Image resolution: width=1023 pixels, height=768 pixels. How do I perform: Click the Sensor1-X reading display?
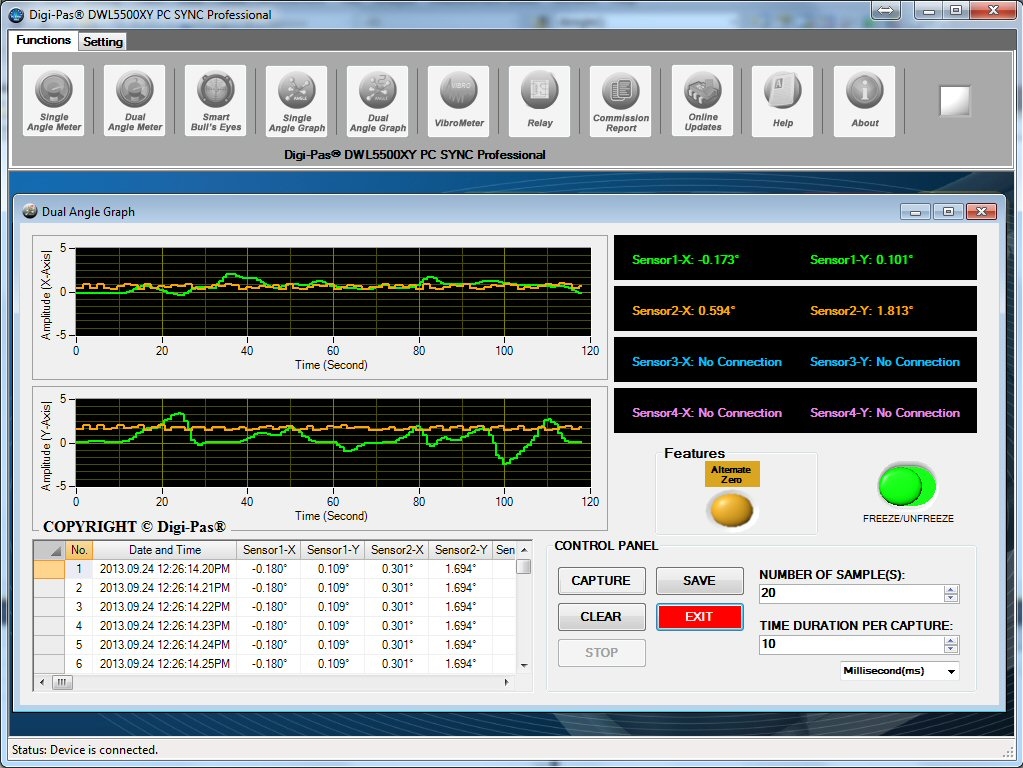(x=685, y=260)
